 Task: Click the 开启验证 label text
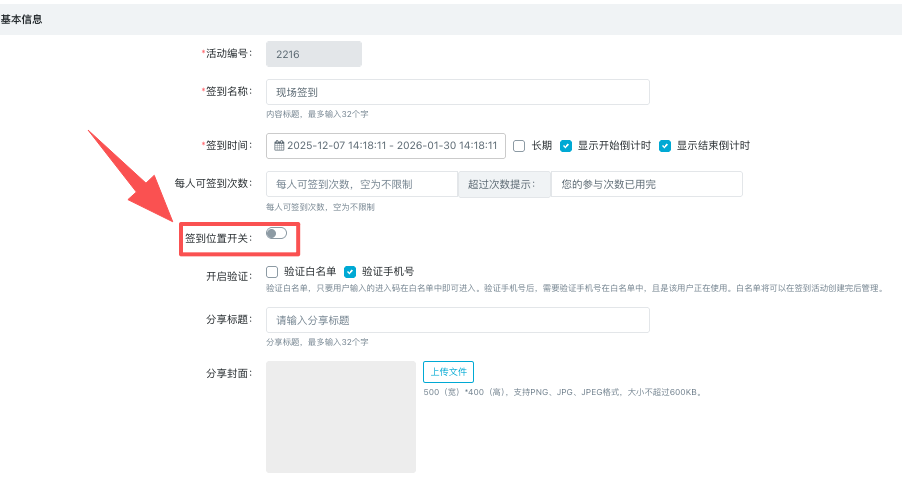pyautogui.click(x=229, y=274)
